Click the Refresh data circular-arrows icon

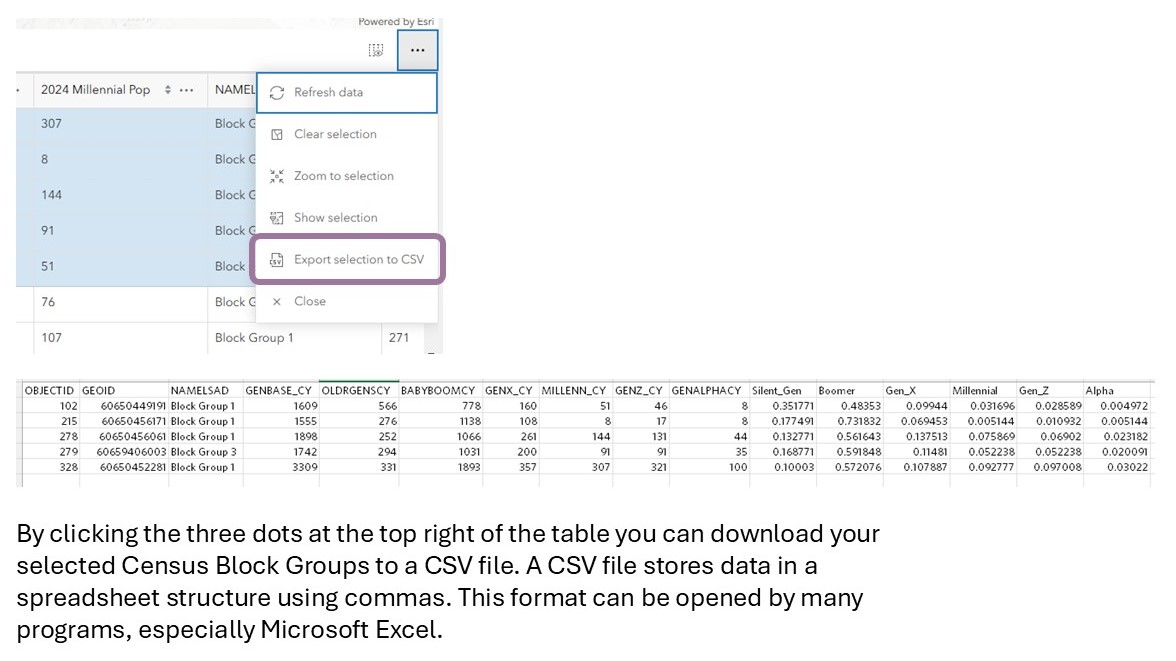pyautogui.click(x=277, y=93)
